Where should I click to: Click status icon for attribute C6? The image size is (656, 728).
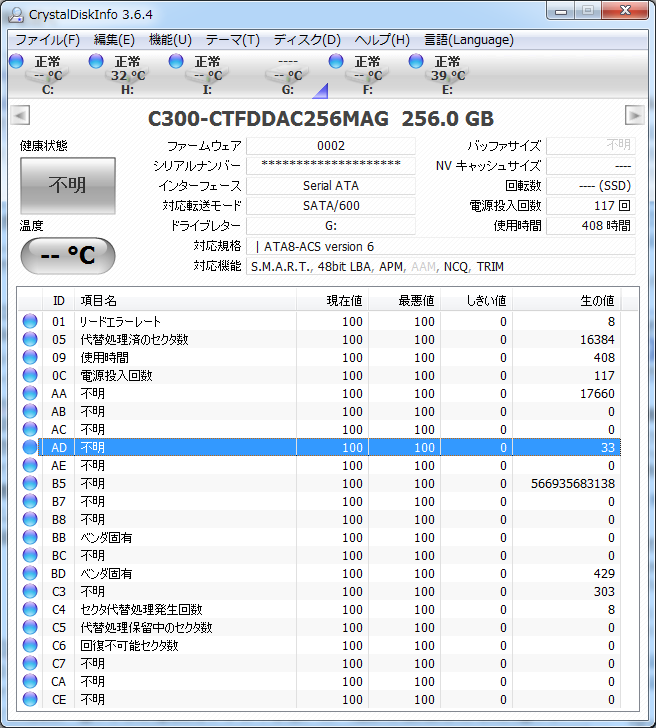[30, 645]
